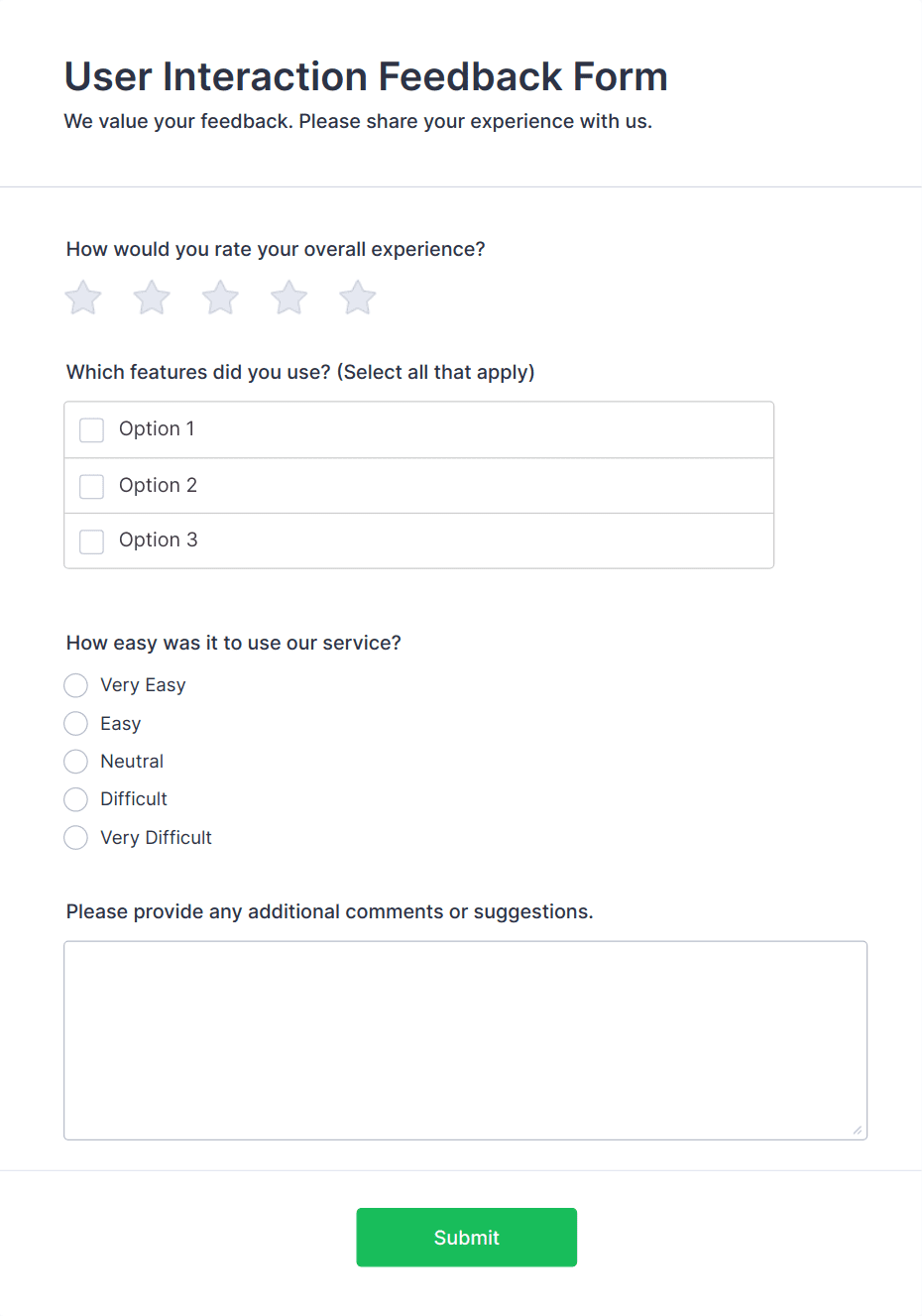Click inside the comments text area

466,1036
